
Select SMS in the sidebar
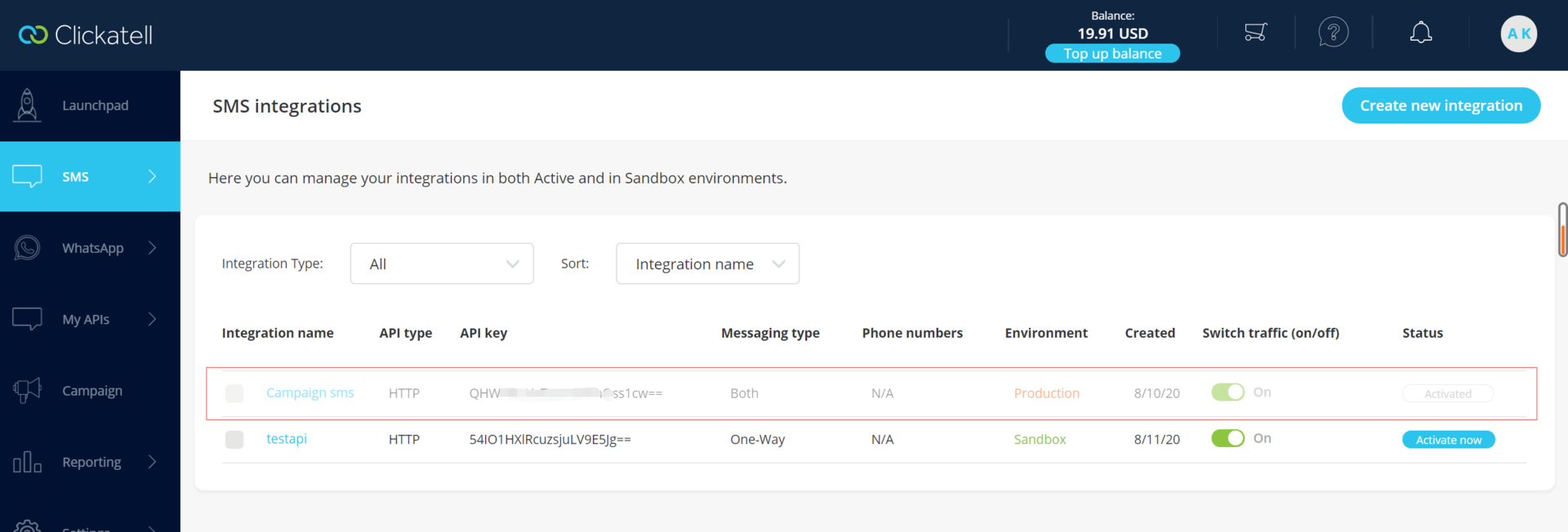click(90, 176)
